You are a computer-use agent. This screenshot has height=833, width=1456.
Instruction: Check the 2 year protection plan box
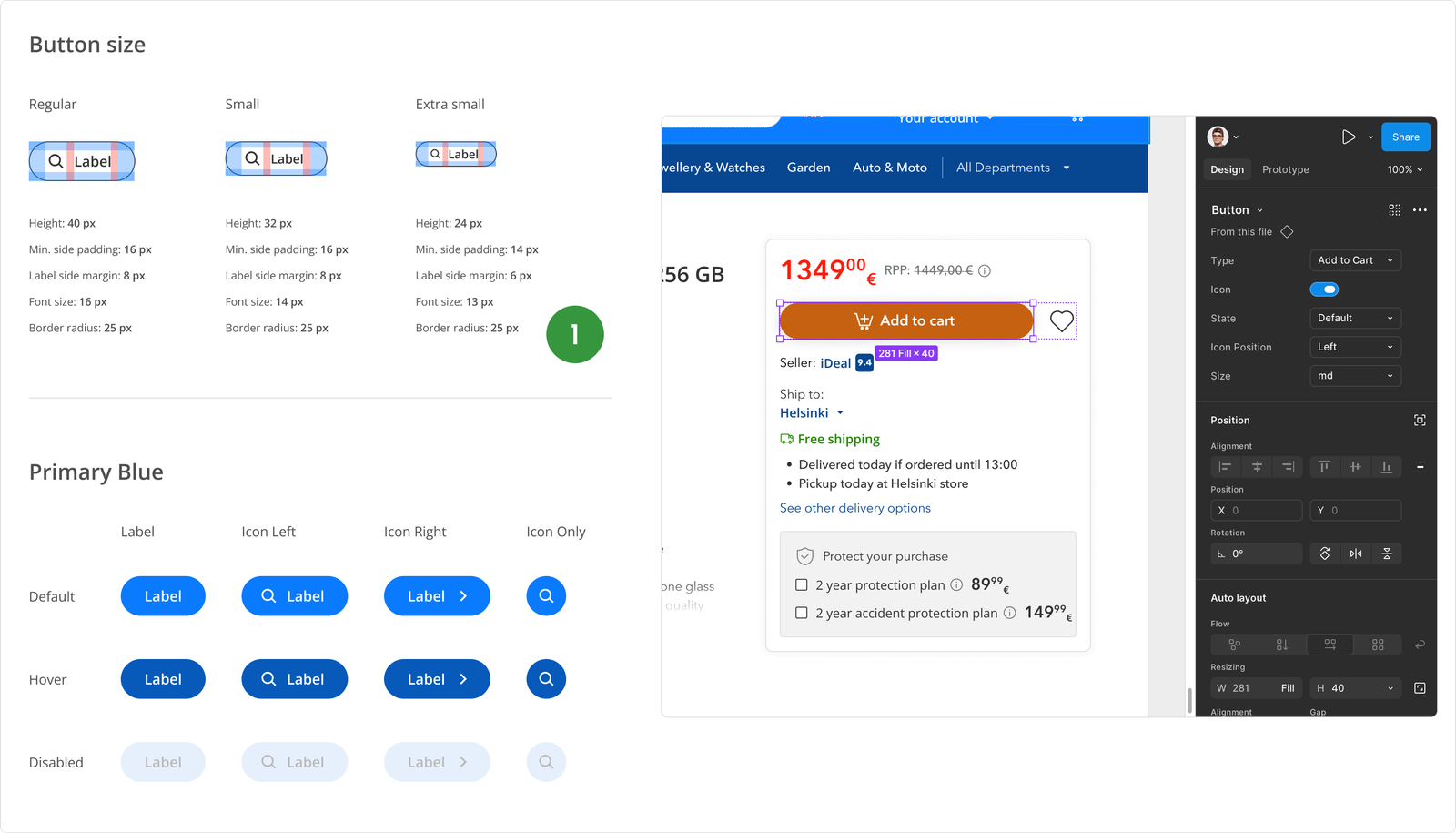(x=802, y=584)
